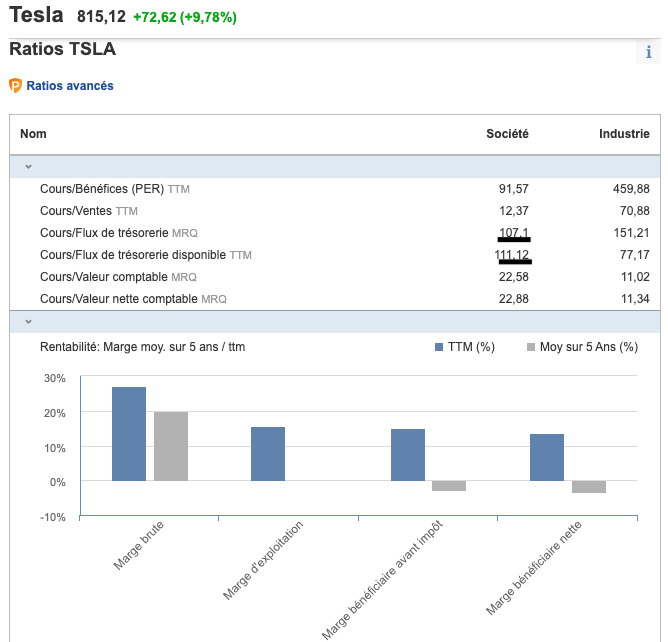This screenshot has height=642, width=668.
Task: Click the Nom column header
Action: point(33,134)
